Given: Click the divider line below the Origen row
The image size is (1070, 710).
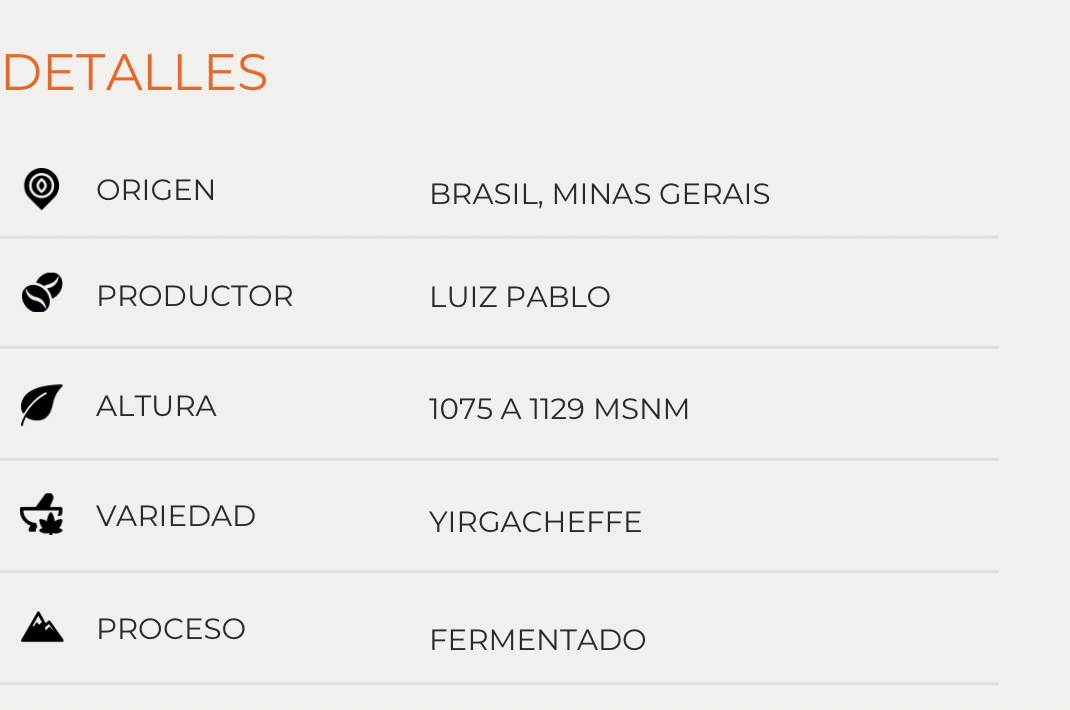Looking at the screenshot, I should pyautogui.click(x=500, y=238).
